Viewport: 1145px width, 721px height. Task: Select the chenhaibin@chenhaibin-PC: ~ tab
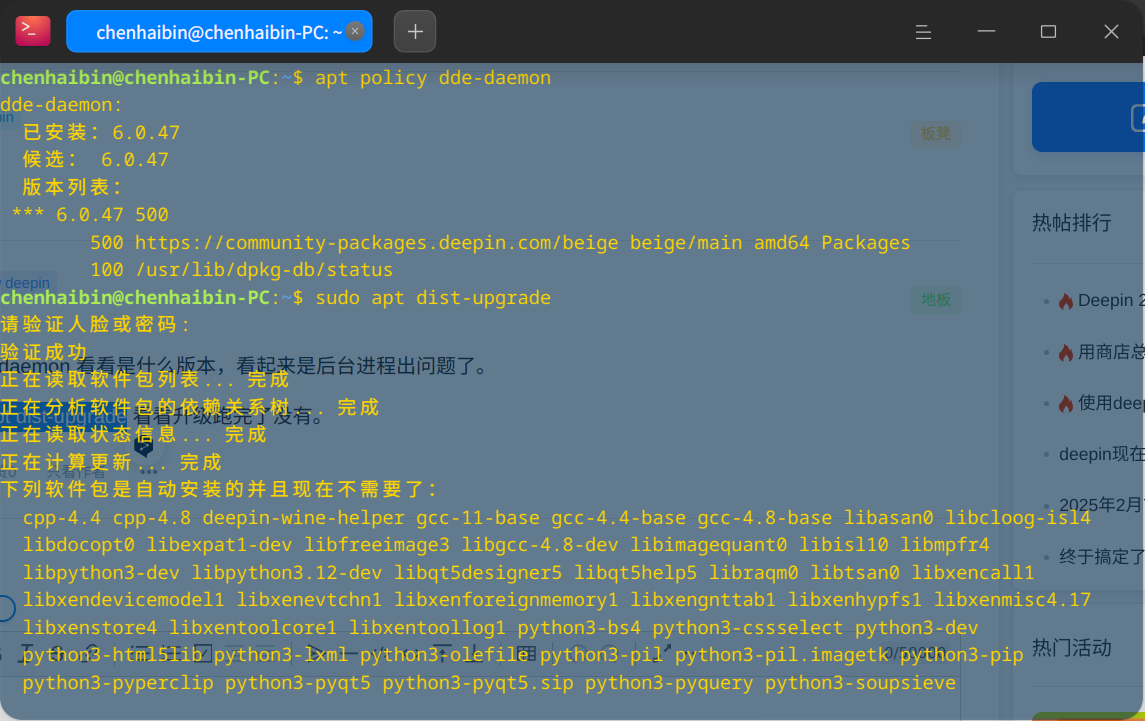219,31
